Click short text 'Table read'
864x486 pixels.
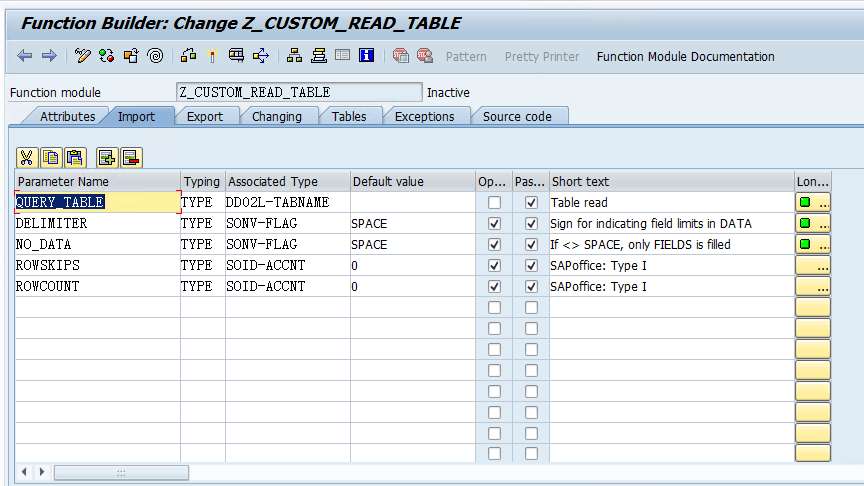point(579,203)
